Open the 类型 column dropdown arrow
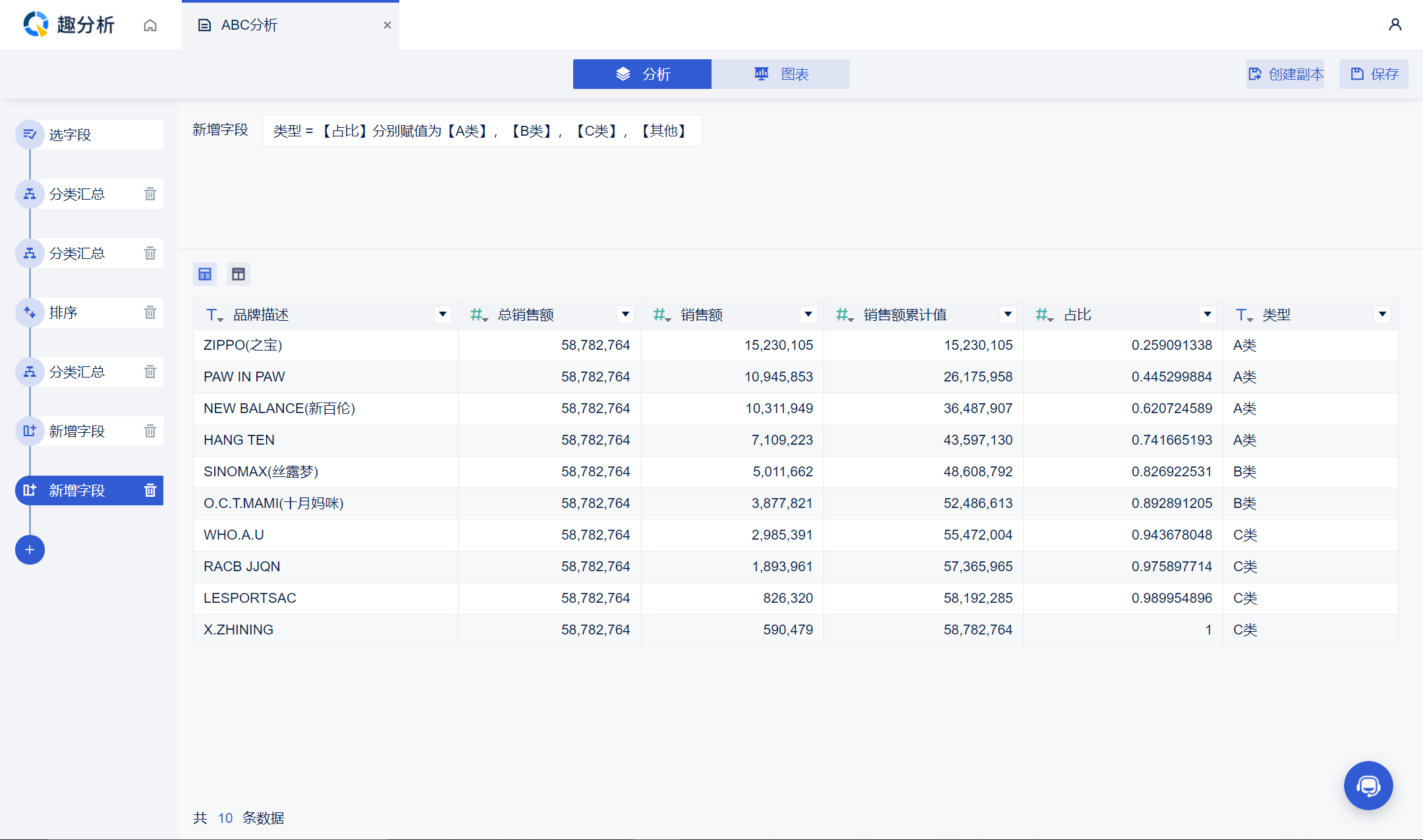Image resolution: width=1423 pixels, height=840 pixels. [1382, 314]
